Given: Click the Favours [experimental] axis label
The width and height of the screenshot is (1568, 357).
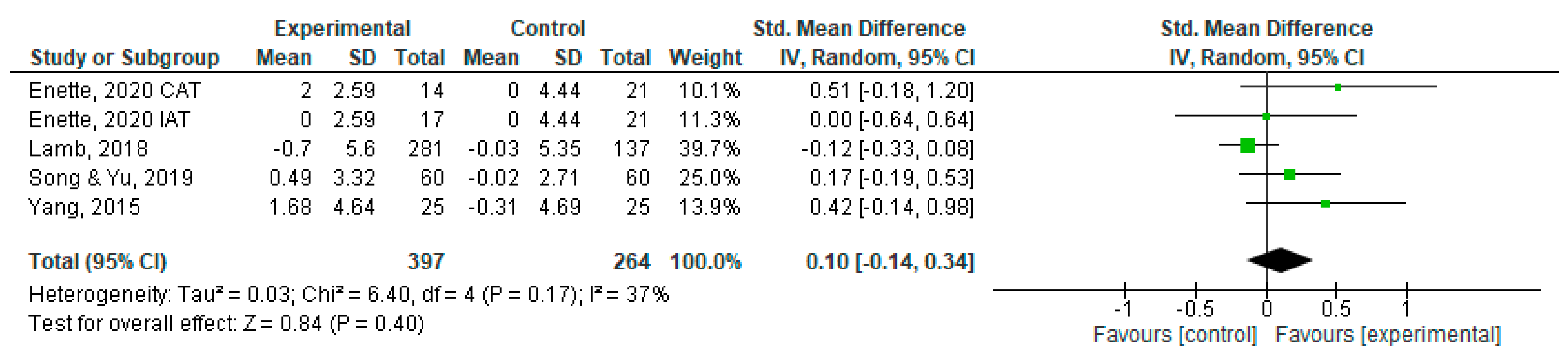Looking at the screenshot, I should (1388, 334).
